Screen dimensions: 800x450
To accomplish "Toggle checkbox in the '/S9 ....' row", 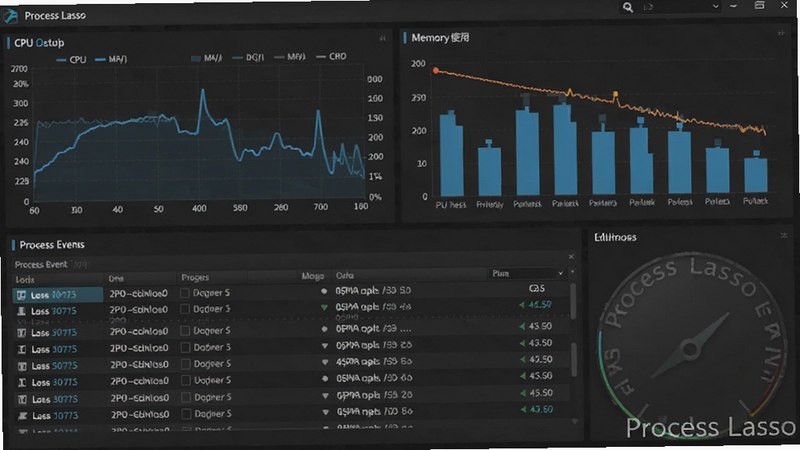I will [x=186, y=331].
